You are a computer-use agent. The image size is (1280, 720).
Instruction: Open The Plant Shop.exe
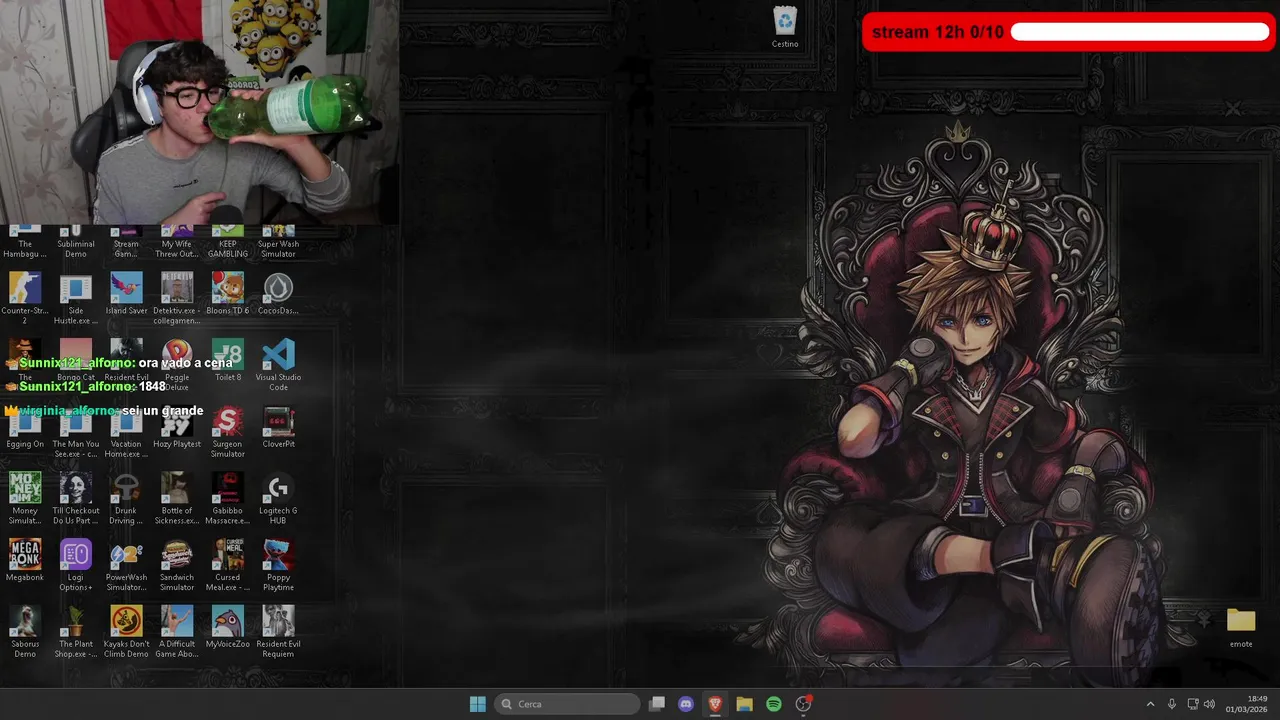(76, 631)
